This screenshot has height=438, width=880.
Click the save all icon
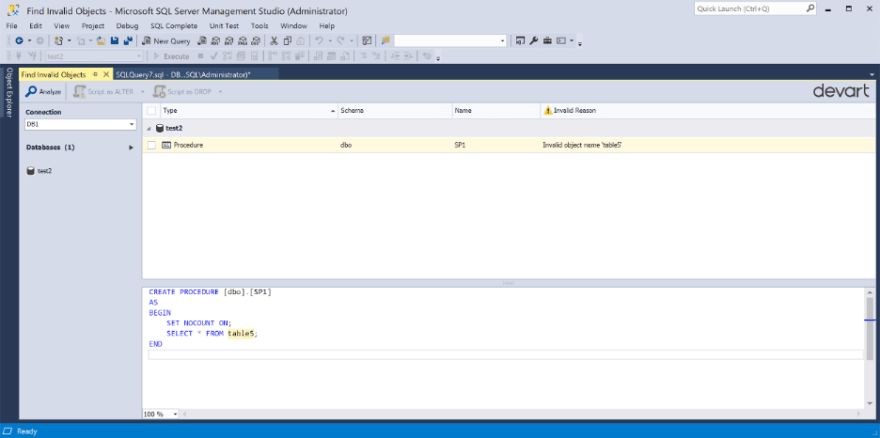(127, 41)
